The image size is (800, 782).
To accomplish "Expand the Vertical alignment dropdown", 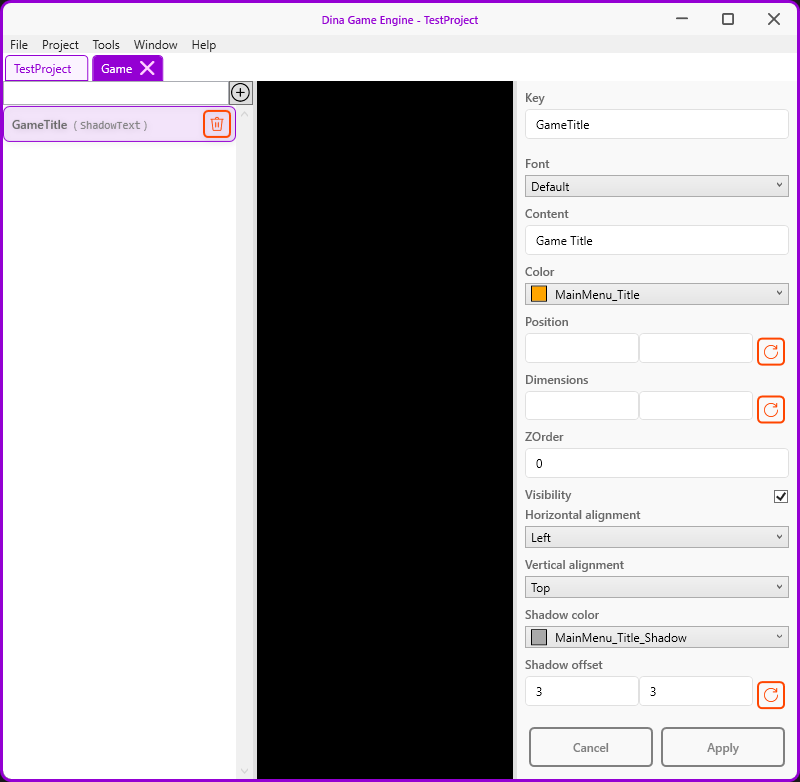I will point(657,587).
